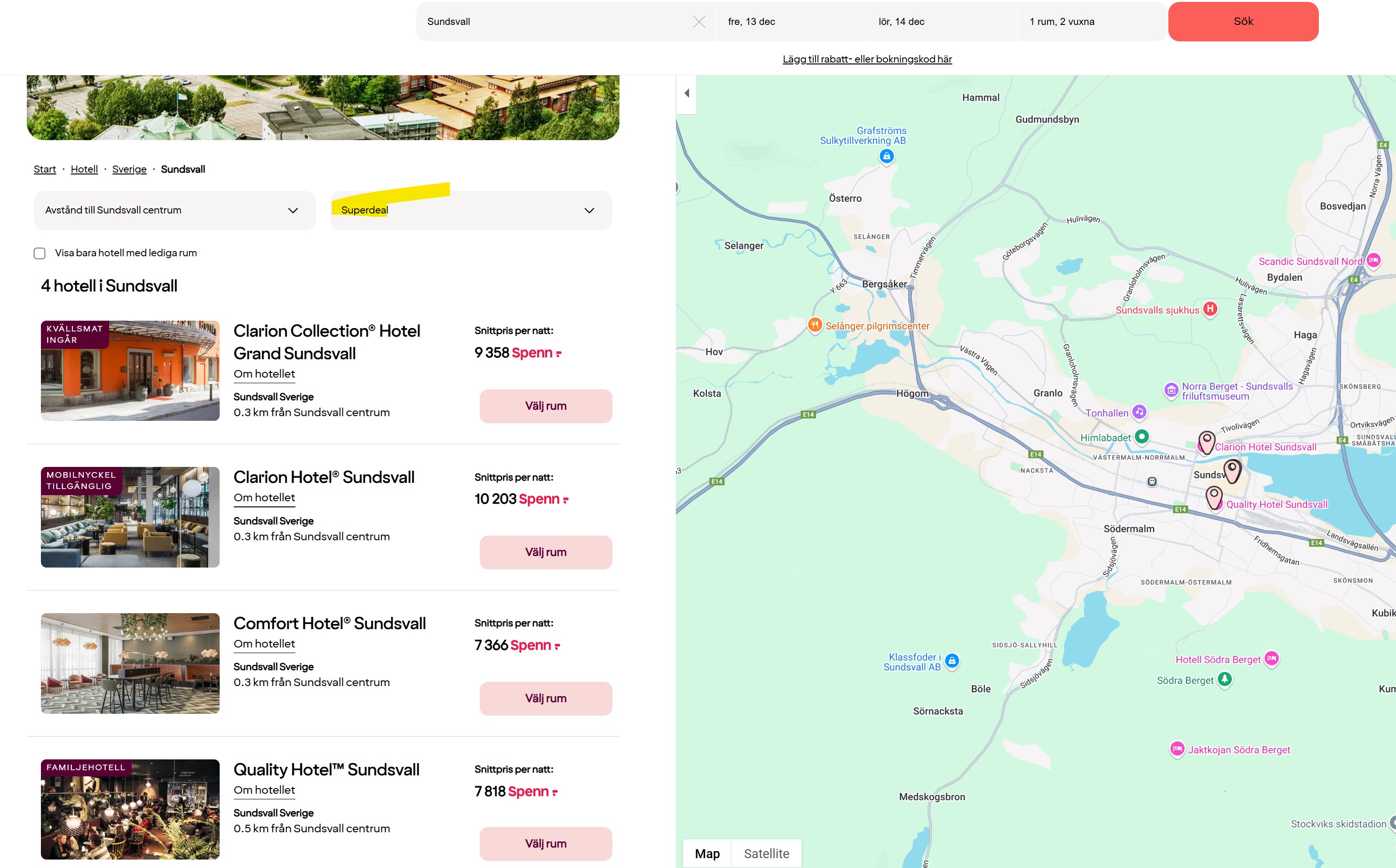The image size is (1396, 868).
Task: Click the Scandic Sundsvall Nord hotel pin
Action: click(x=1373, y=260)
